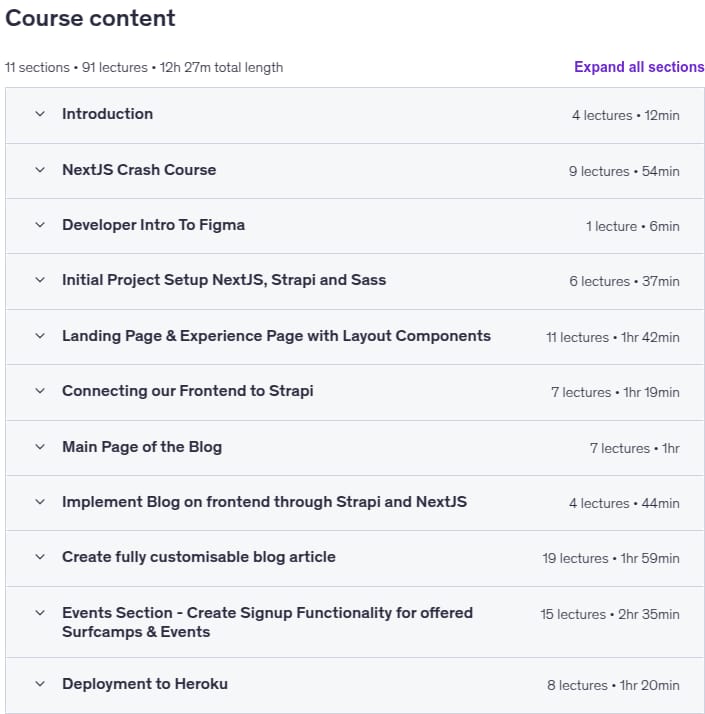
Task: Open Initial Project Setup NextJS, Strapi and Sass
Action: coord(224,280)
